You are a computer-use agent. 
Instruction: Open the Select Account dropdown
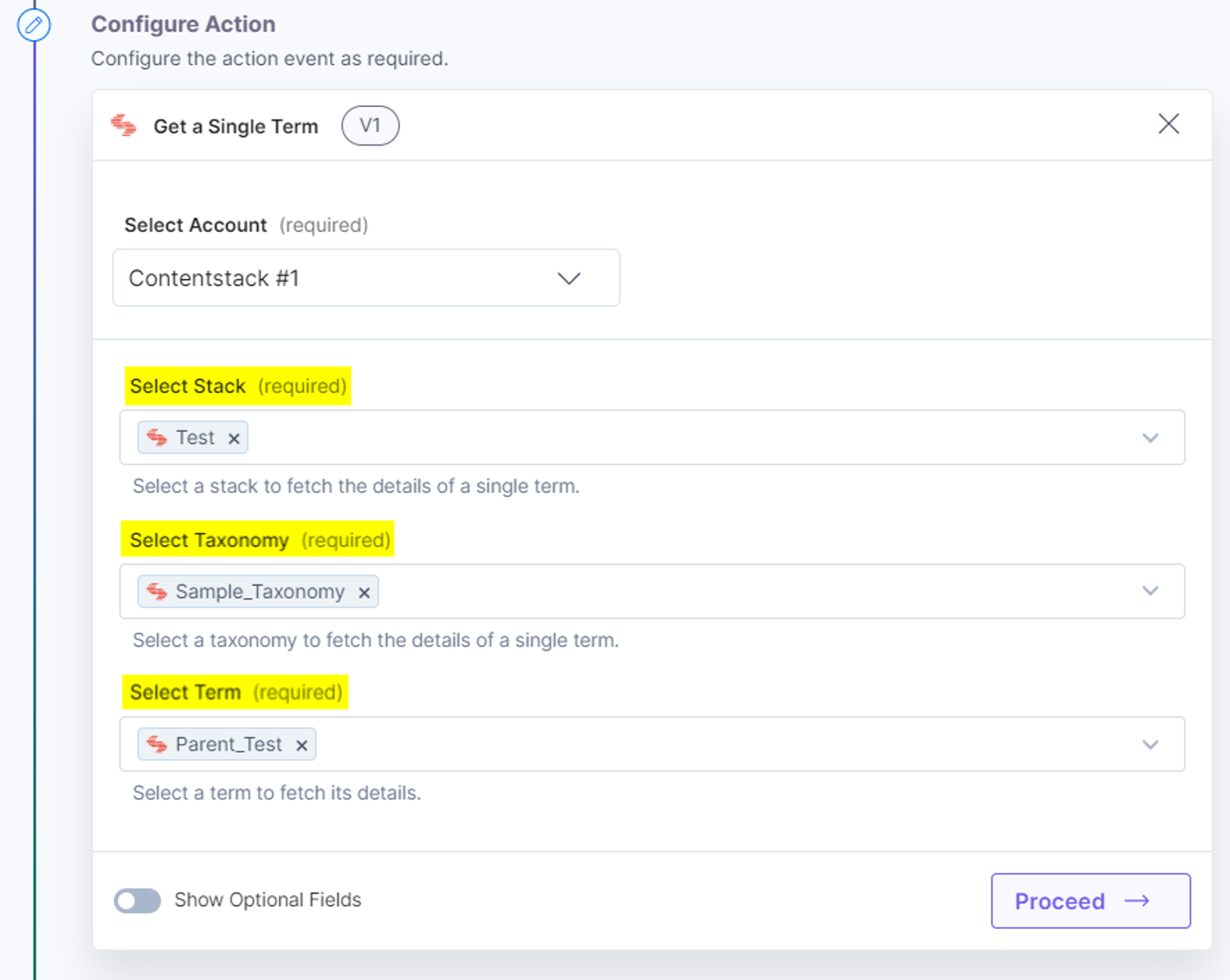[366, 278]
